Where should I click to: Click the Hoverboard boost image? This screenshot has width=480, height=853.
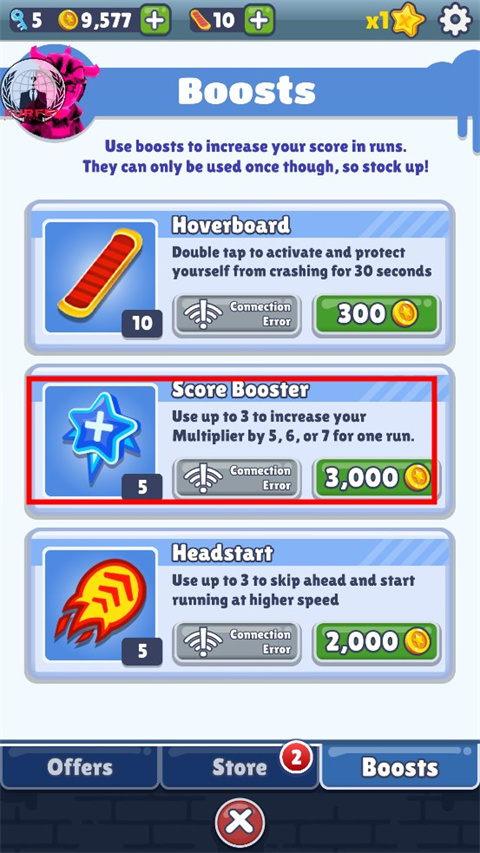point(101,276)
